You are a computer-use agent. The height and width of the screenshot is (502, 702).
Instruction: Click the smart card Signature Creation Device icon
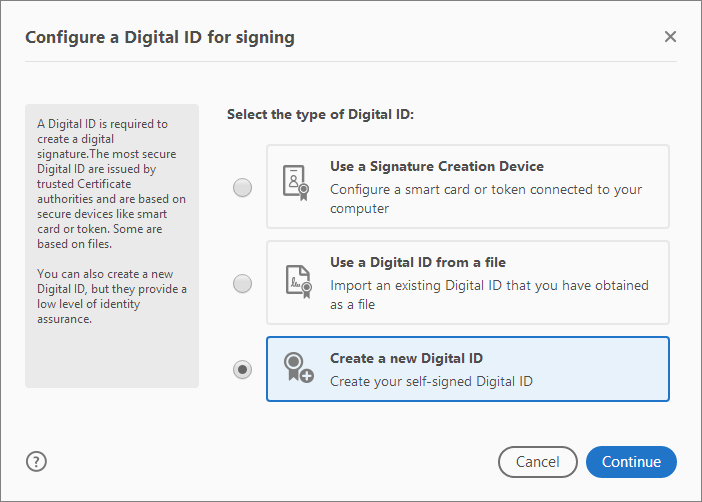coord(296,183)
